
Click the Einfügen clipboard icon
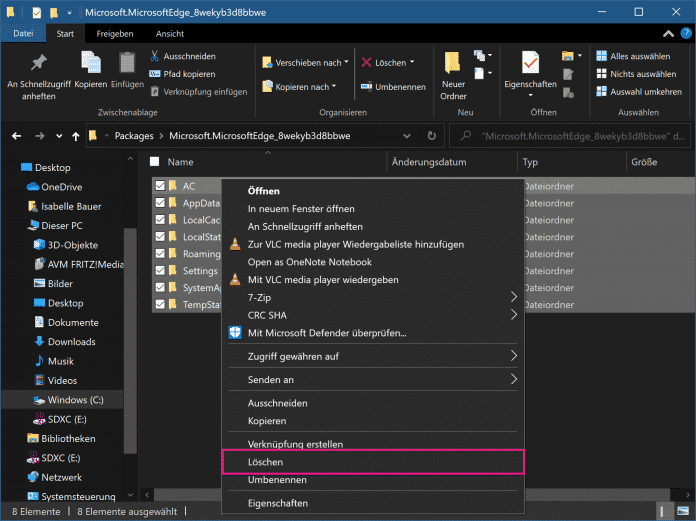[127, 62]
